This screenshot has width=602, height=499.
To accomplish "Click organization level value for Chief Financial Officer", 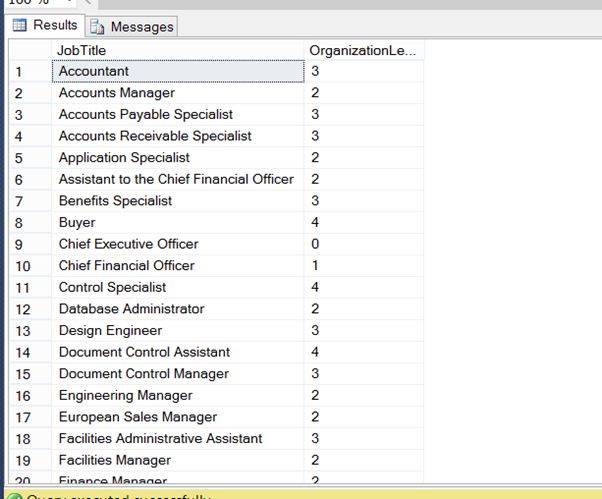I will click(x=364, y=266).
